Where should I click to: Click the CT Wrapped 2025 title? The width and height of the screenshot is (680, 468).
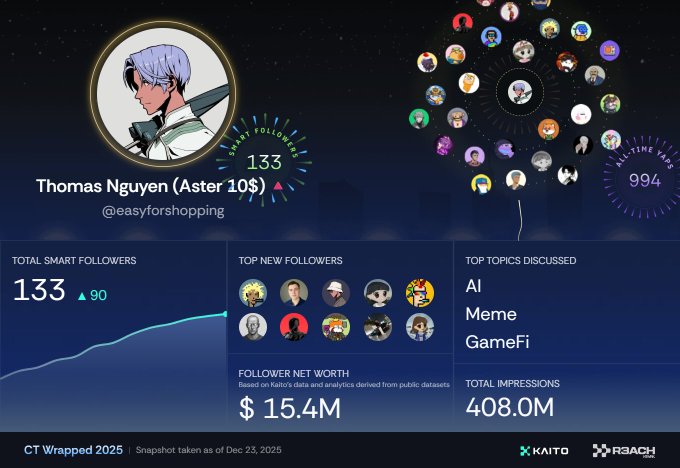coord(73,450)
